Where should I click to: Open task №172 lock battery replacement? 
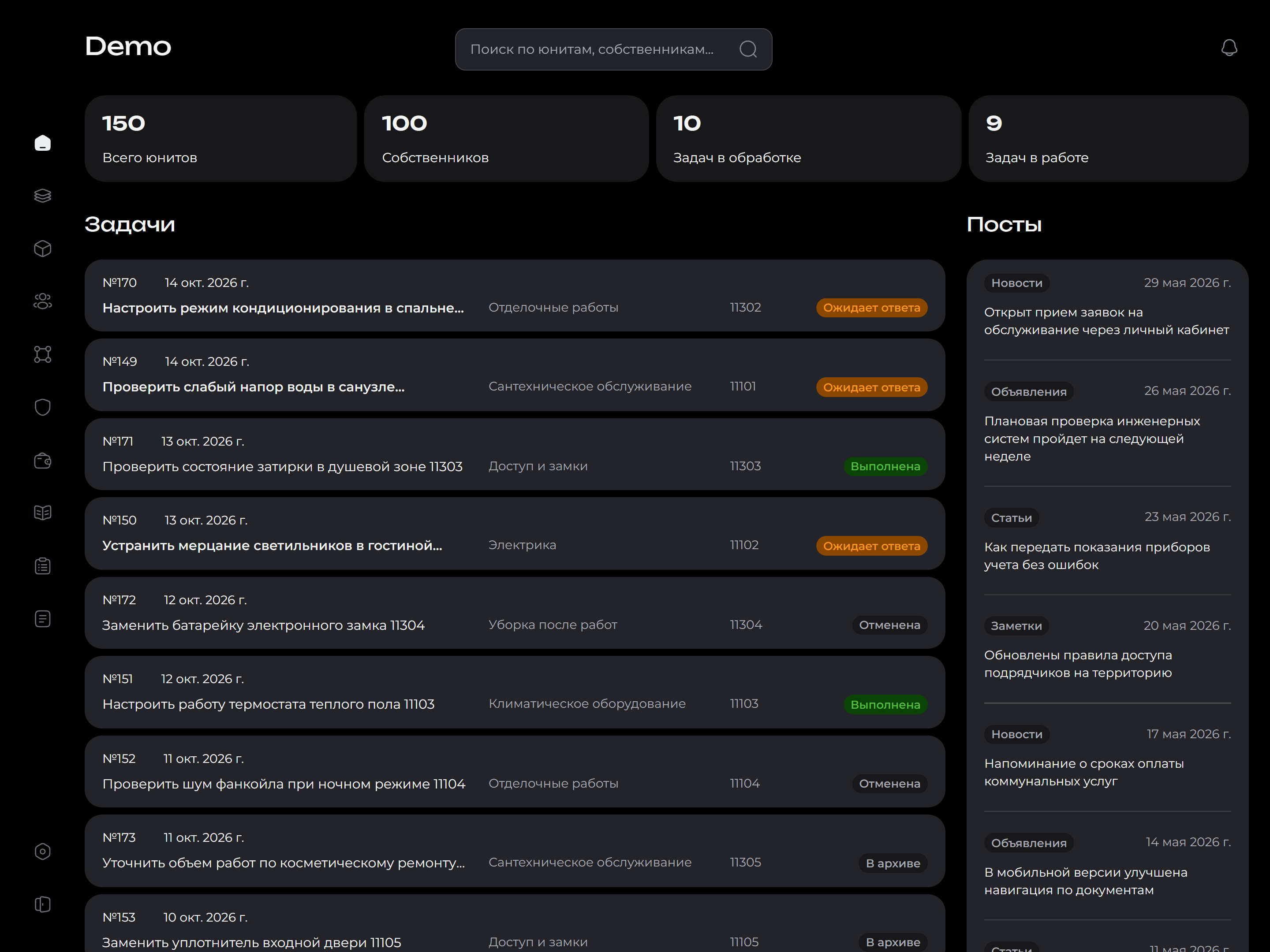tap(515, 613)
